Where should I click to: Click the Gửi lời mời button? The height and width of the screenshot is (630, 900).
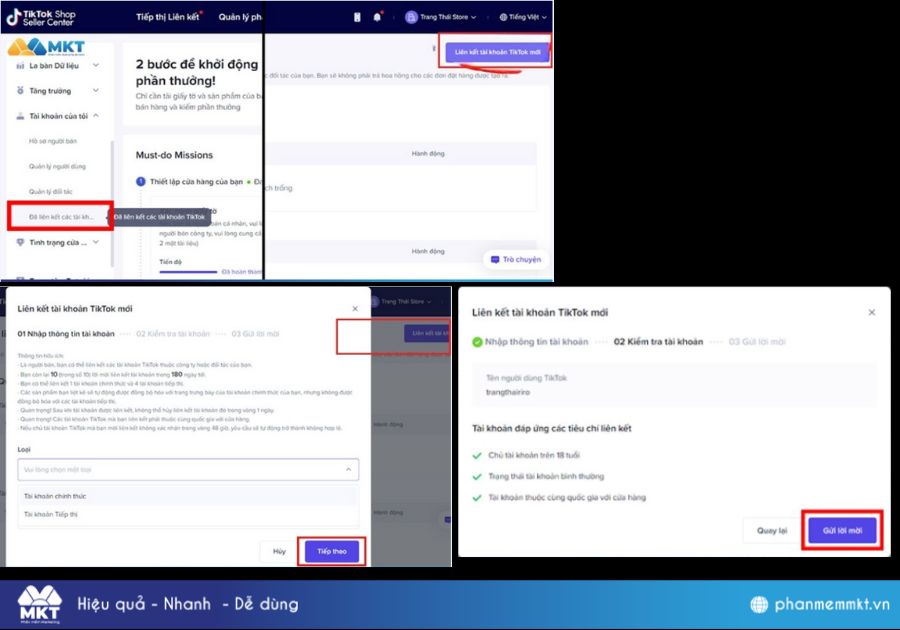[x=842, y=531]
